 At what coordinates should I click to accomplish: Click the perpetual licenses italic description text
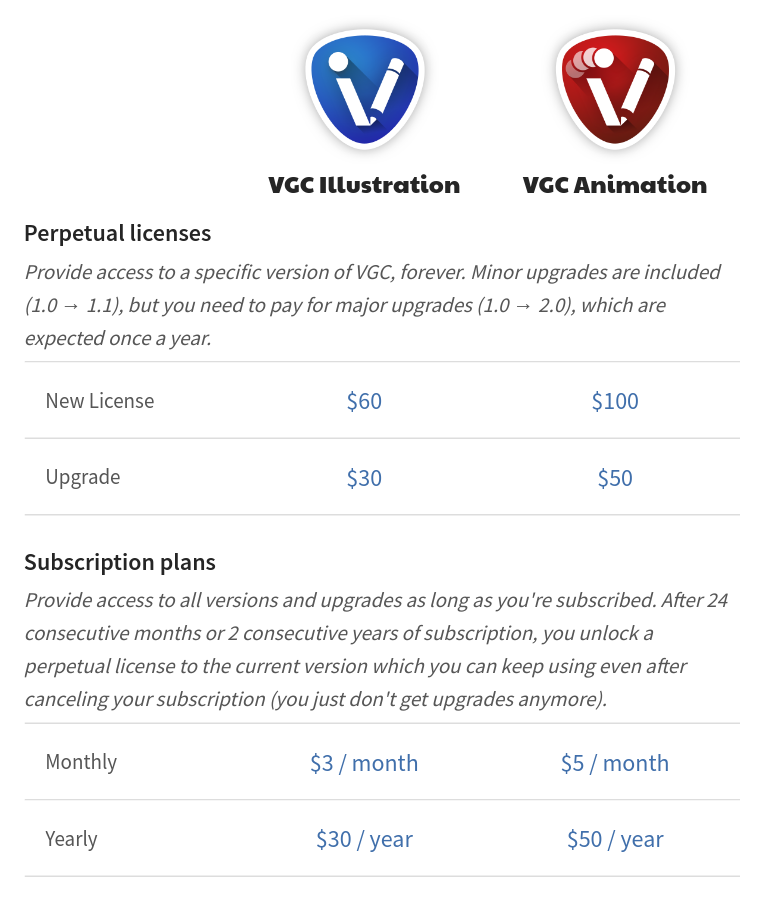(373, 306)
